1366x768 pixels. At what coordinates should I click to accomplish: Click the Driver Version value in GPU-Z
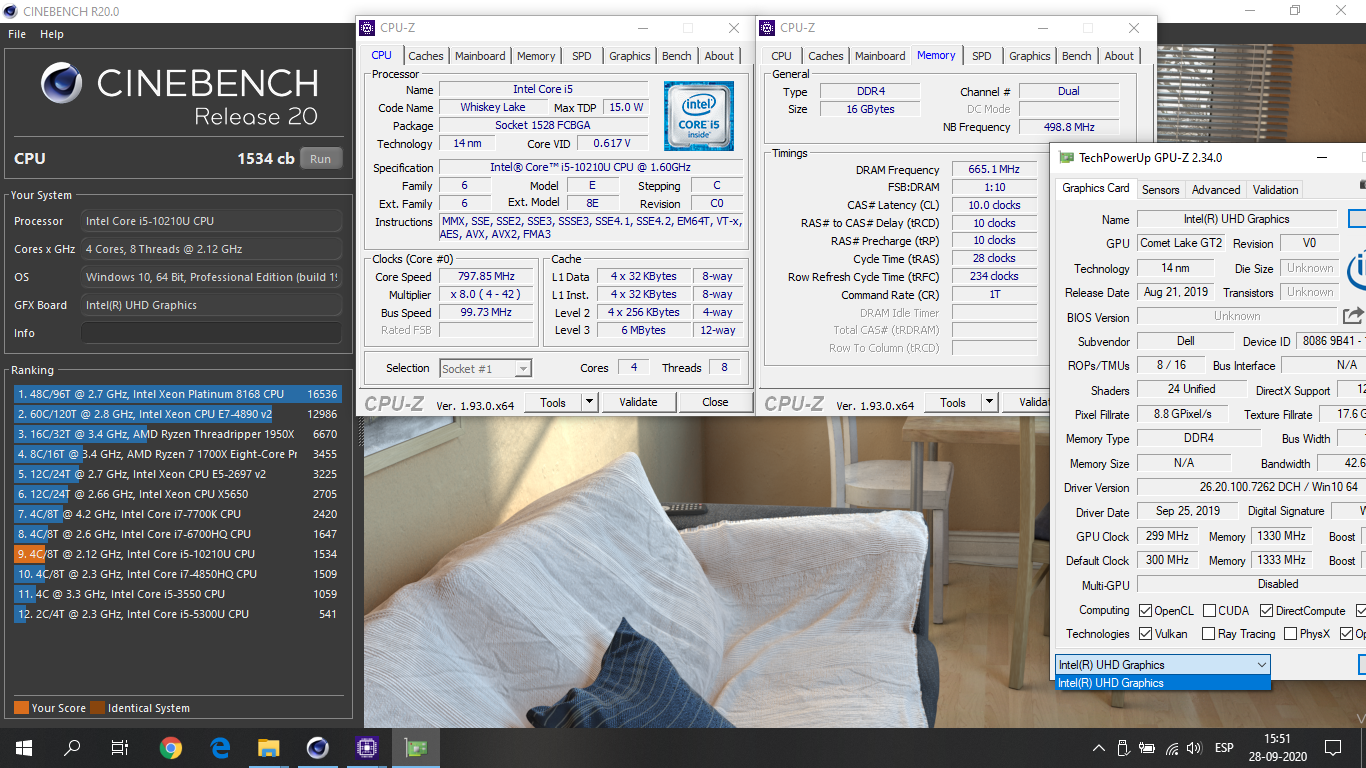point(1251,487)
